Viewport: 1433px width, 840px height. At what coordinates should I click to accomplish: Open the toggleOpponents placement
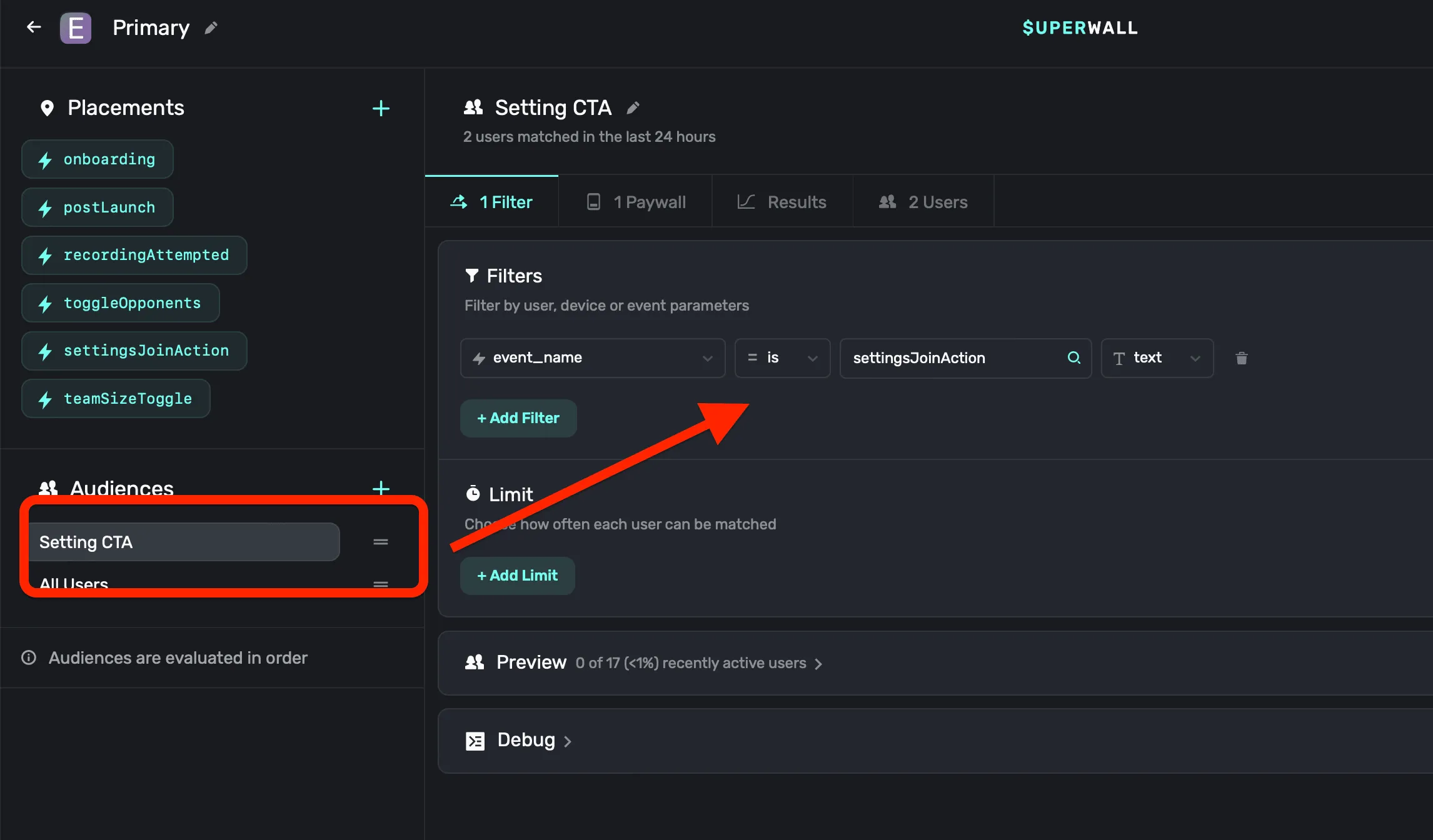pos(121,303)
